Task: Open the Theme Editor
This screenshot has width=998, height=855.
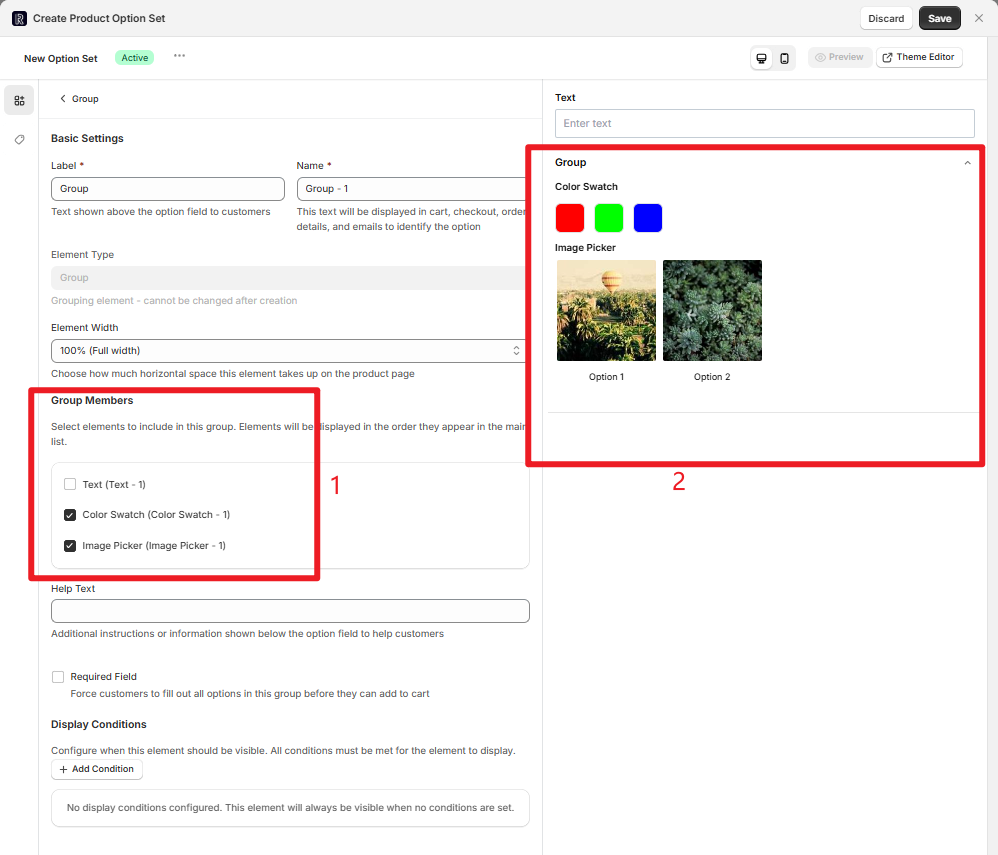Action: (919, 57)
